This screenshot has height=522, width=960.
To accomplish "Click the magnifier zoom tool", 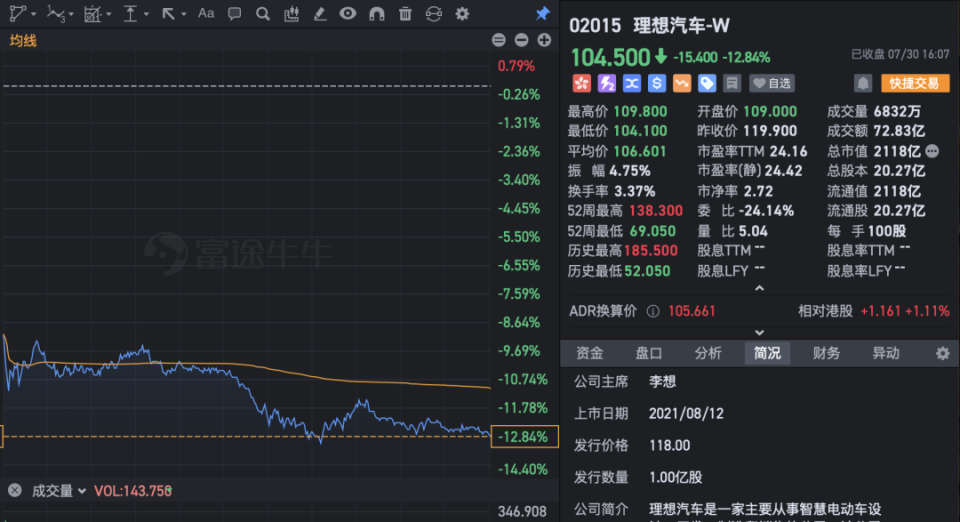I will 263,13.
